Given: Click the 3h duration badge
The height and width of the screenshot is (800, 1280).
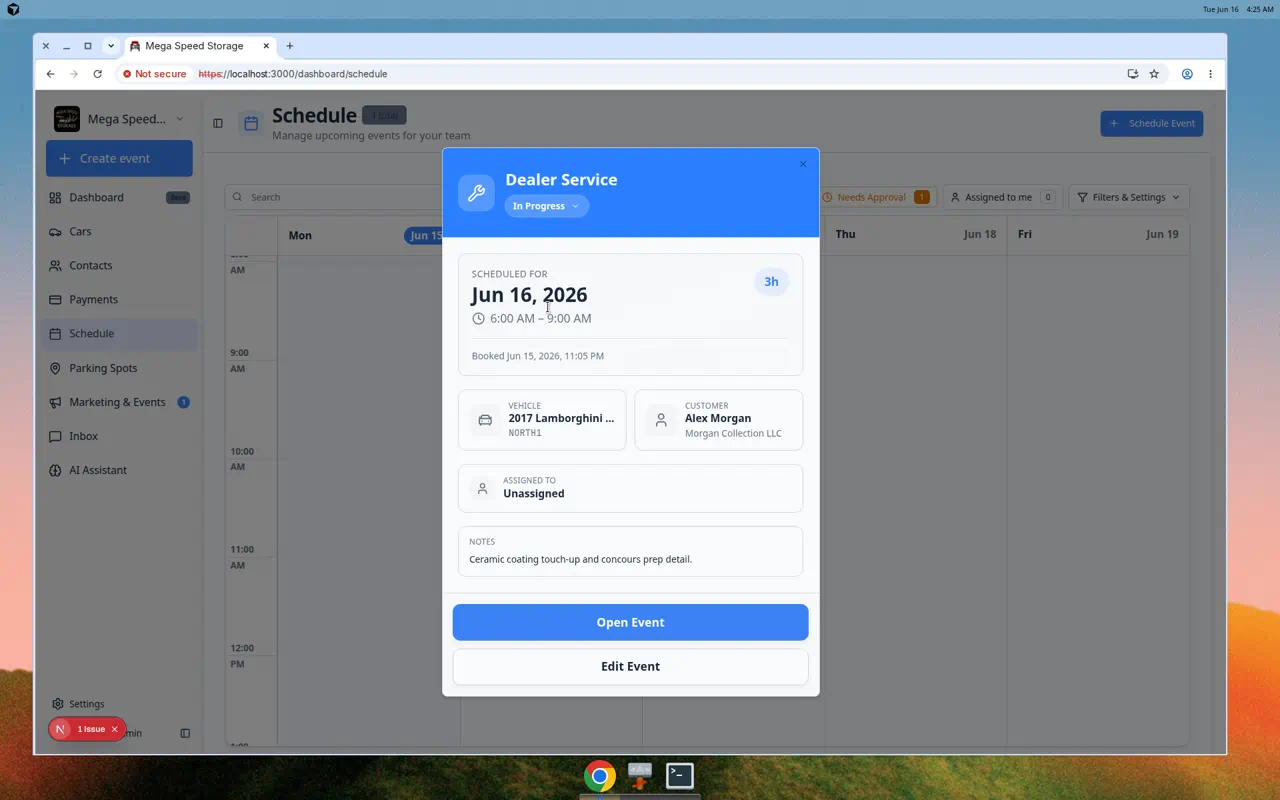Looking at the screenshot, I should coord(771,282).
